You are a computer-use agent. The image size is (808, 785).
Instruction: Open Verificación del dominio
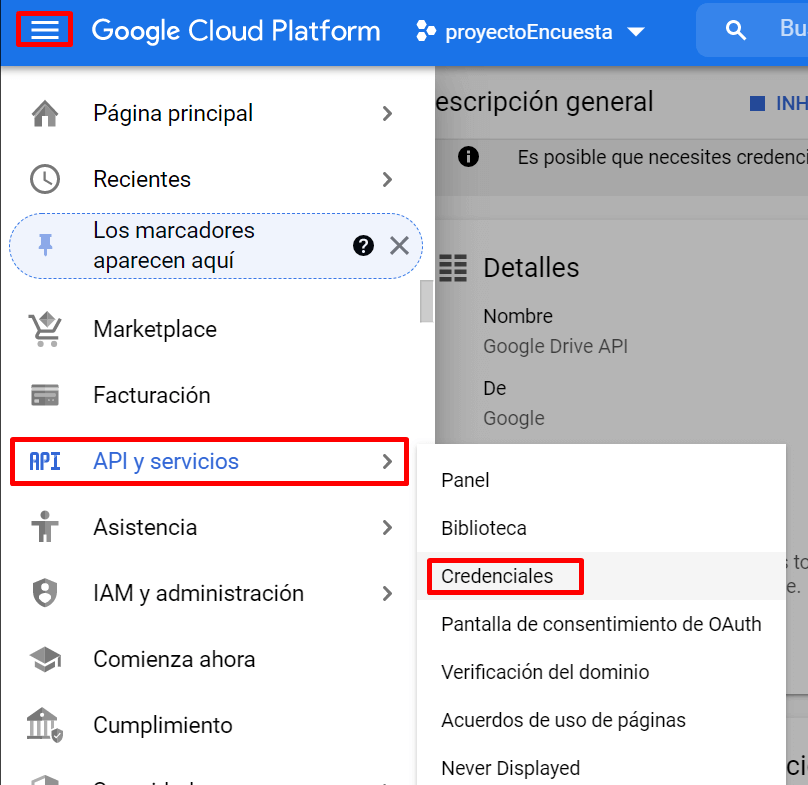click(x=601, y=672)
